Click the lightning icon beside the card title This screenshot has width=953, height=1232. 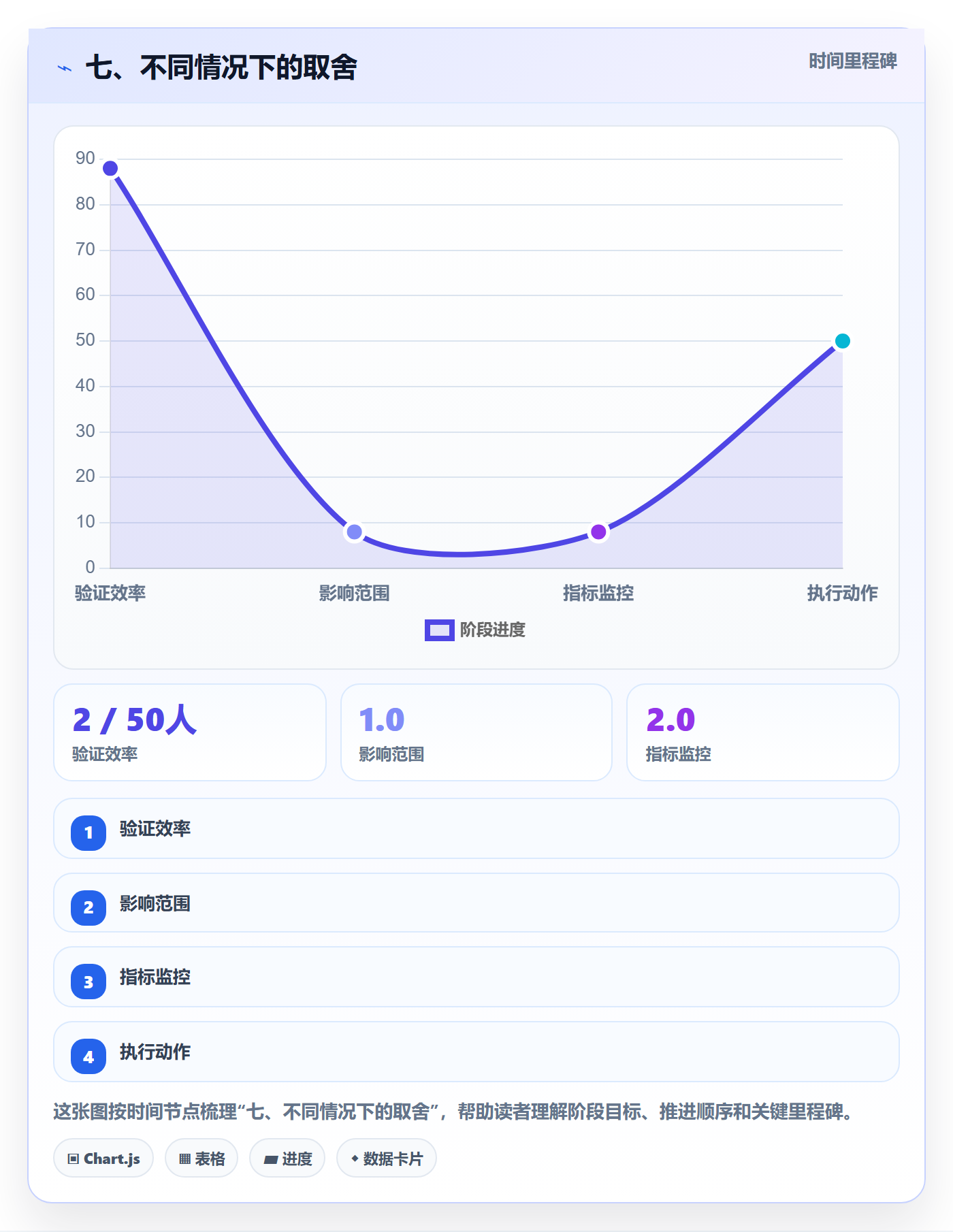[65, 68]
